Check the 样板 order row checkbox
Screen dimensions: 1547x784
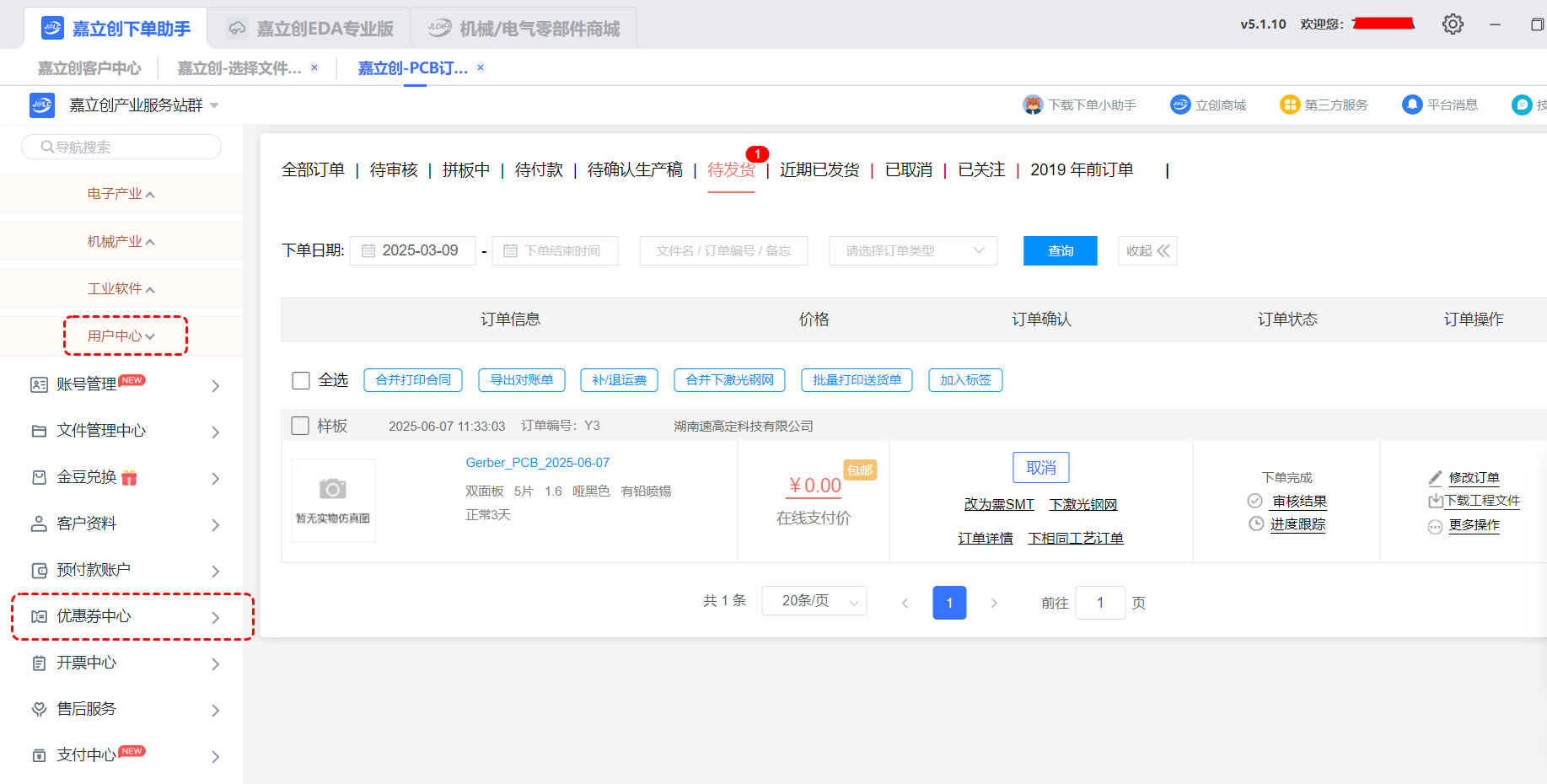click(x=299, y=426)
